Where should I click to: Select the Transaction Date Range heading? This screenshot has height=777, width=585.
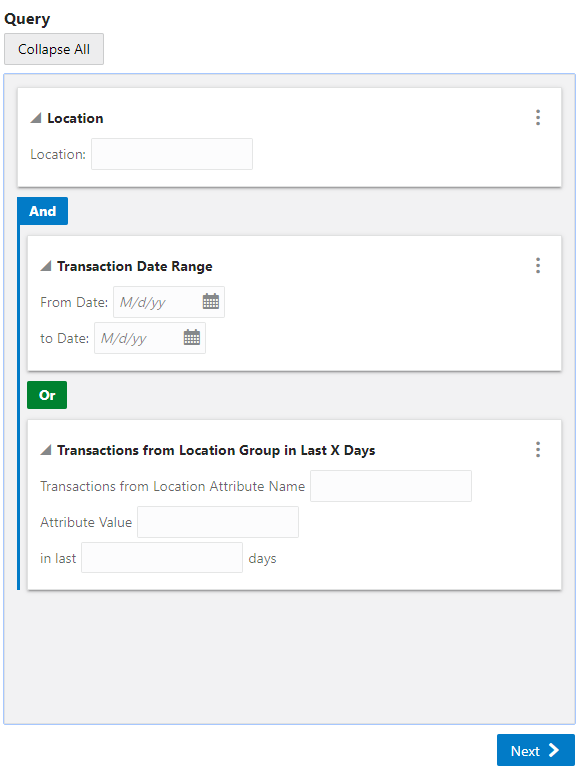tap(135, 266)
